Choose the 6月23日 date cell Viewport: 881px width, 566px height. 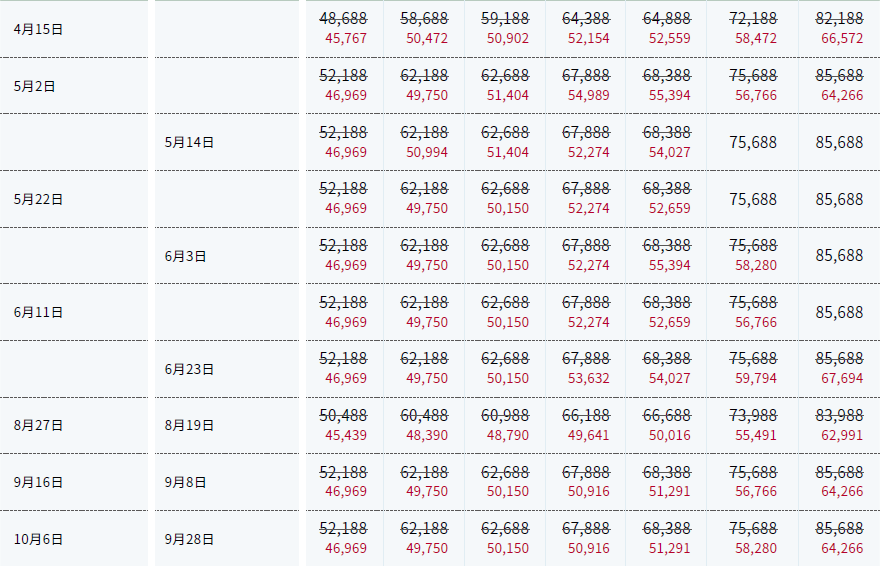point(189,369)
